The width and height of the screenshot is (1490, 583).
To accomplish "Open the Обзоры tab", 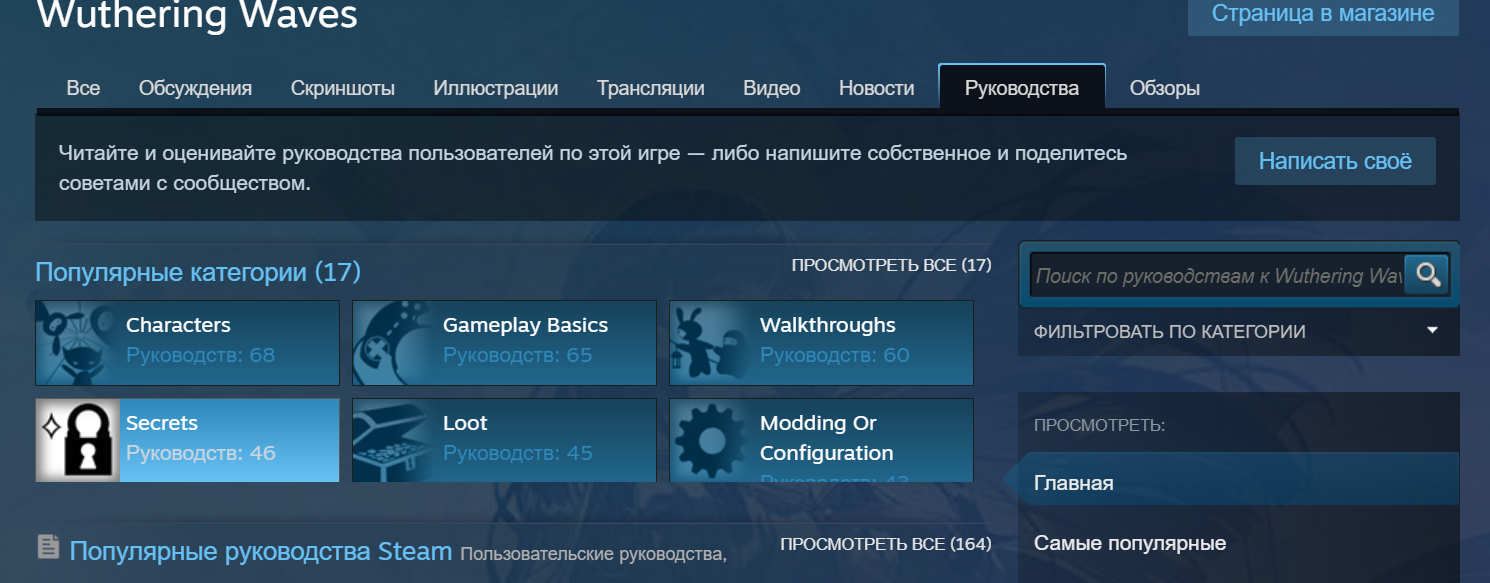I will pos(1165,88).
